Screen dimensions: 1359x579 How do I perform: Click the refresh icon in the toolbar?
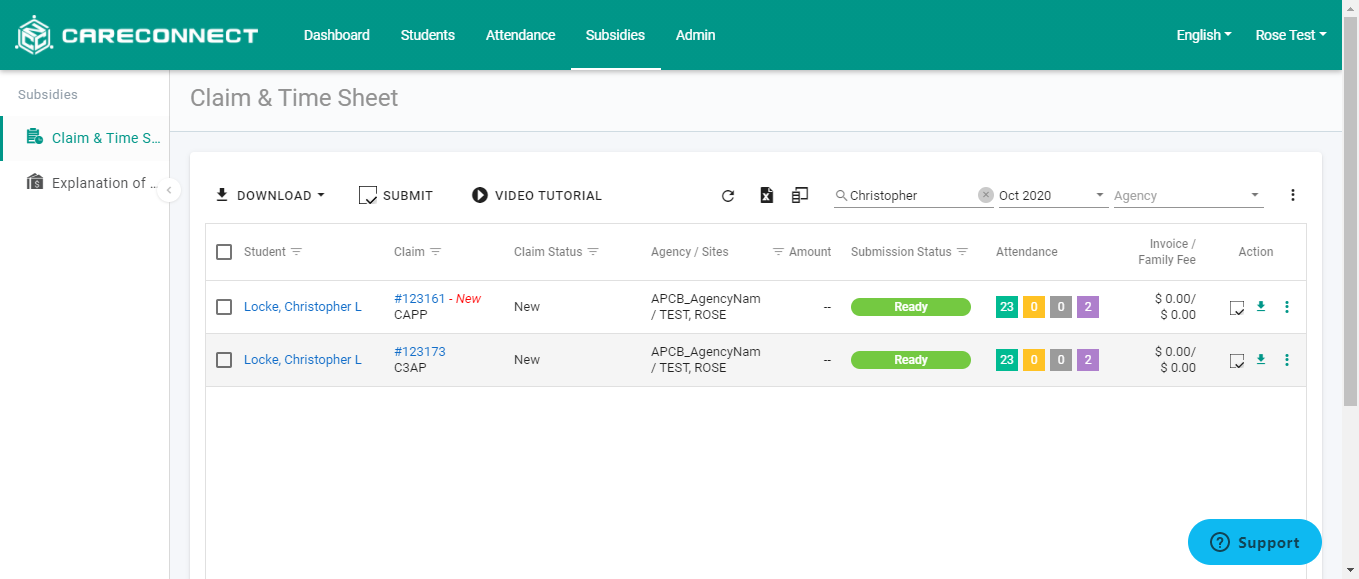coord(728,196)
